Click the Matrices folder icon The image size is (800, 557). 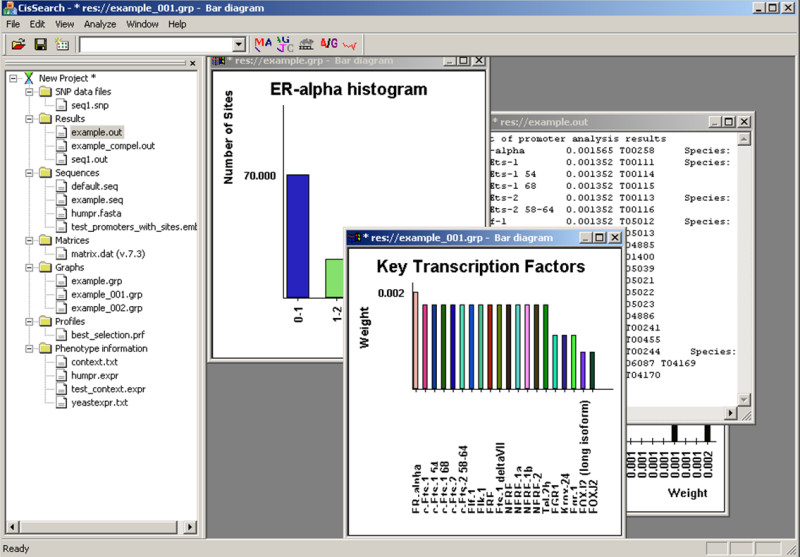45,240
